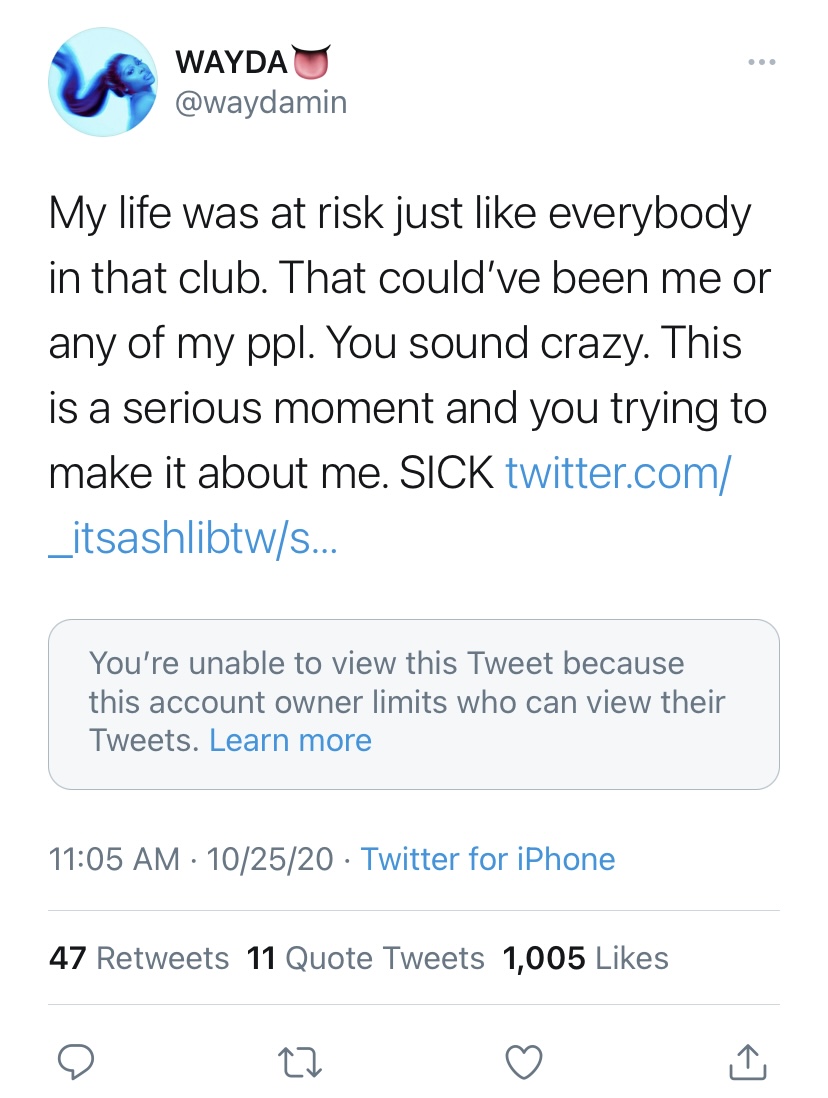This screenshot has height=1098, width=828.
Task: View the 11 Quote Tweets list
Action: pos(365,958)
